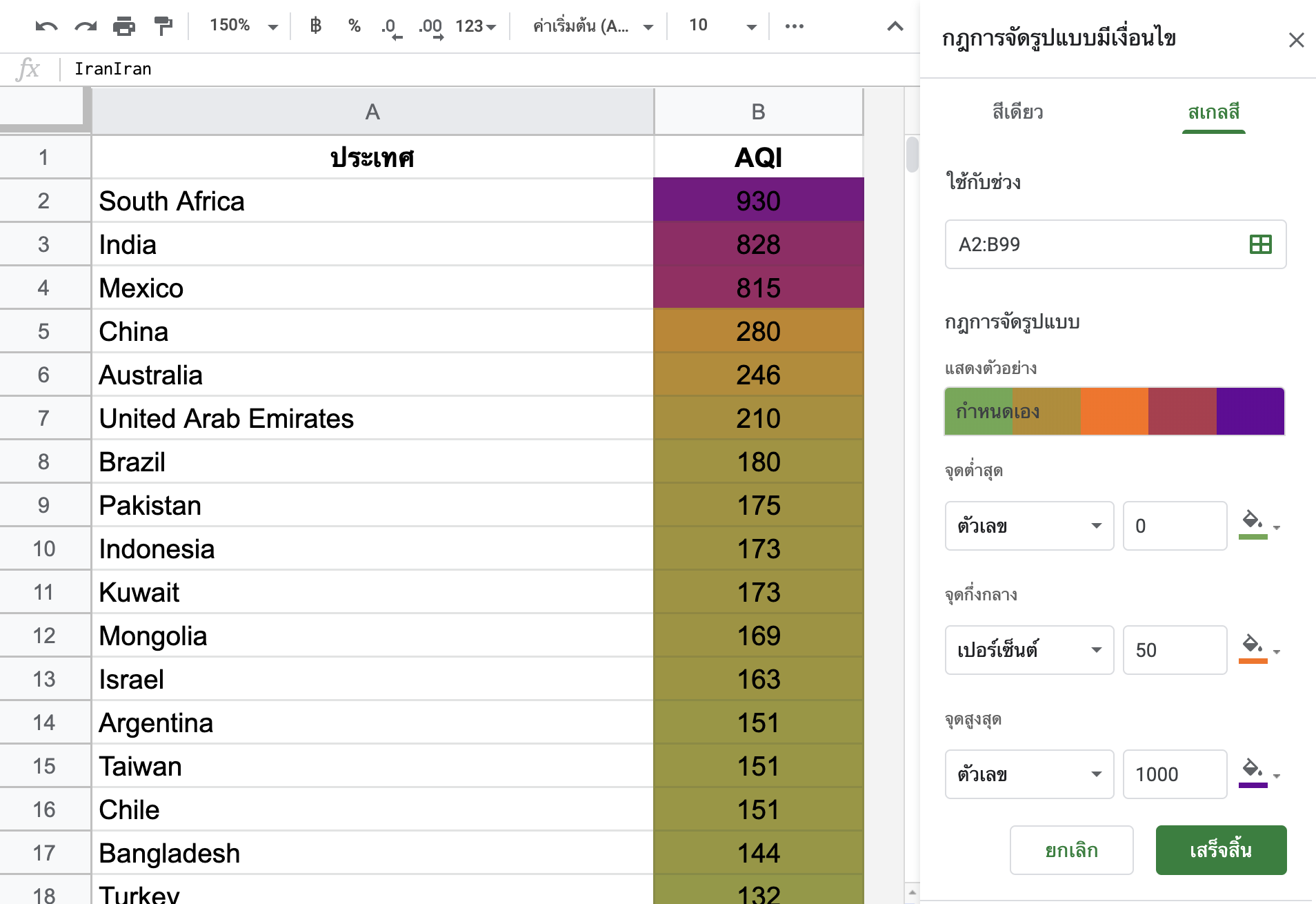Click the undo arrow icon
This screenshot has height=904, width=1316.
(46, 26)
